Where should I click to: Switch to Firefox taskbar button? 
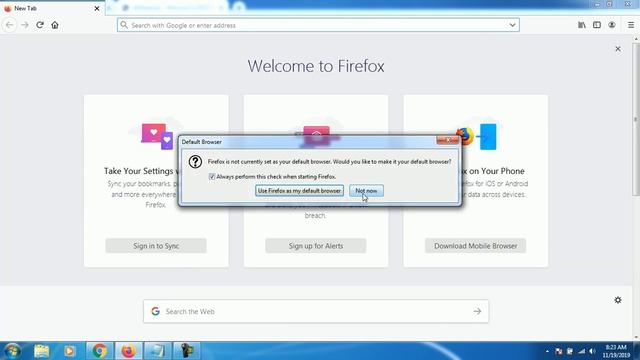(128, 351)
